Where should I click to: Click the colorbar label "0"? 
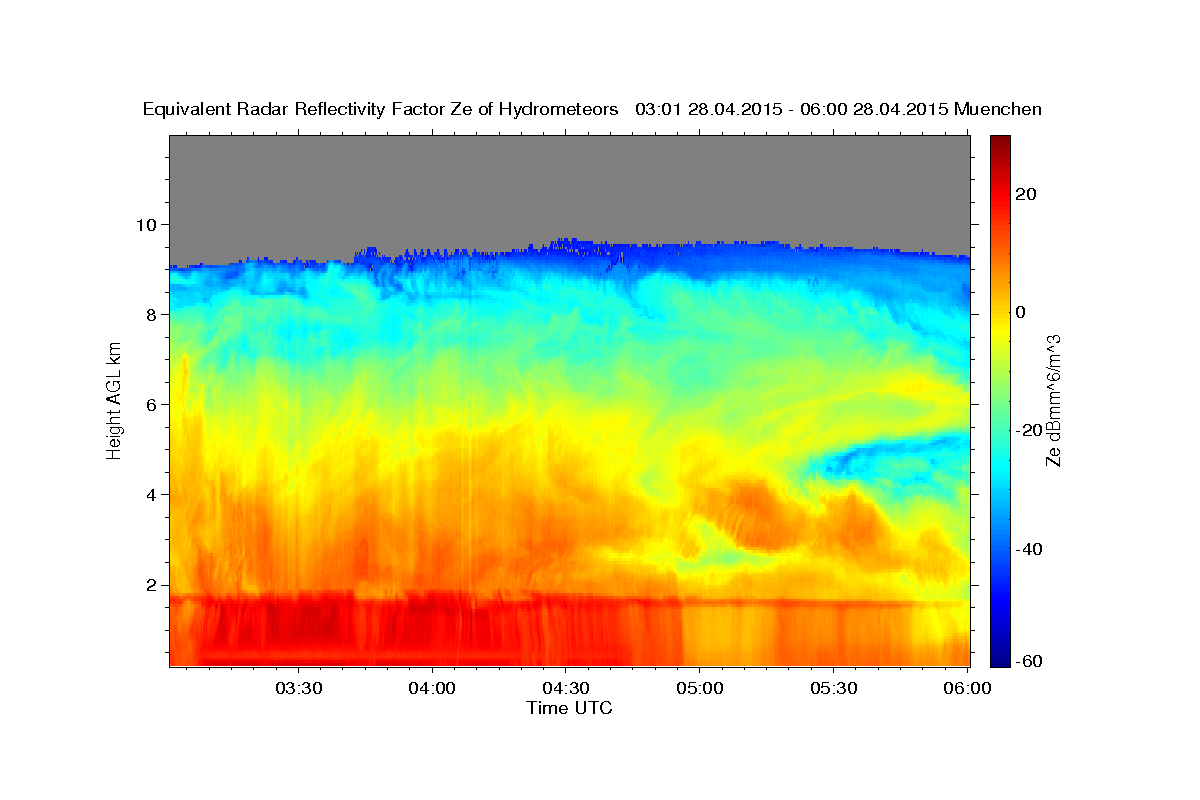[x=1023, y=312]
